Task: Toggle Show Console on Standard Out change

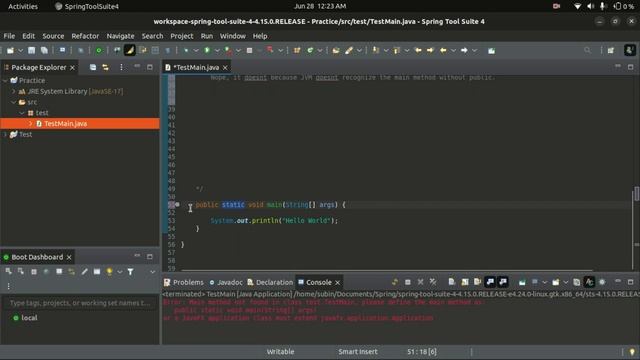Action: coord(490,282)
